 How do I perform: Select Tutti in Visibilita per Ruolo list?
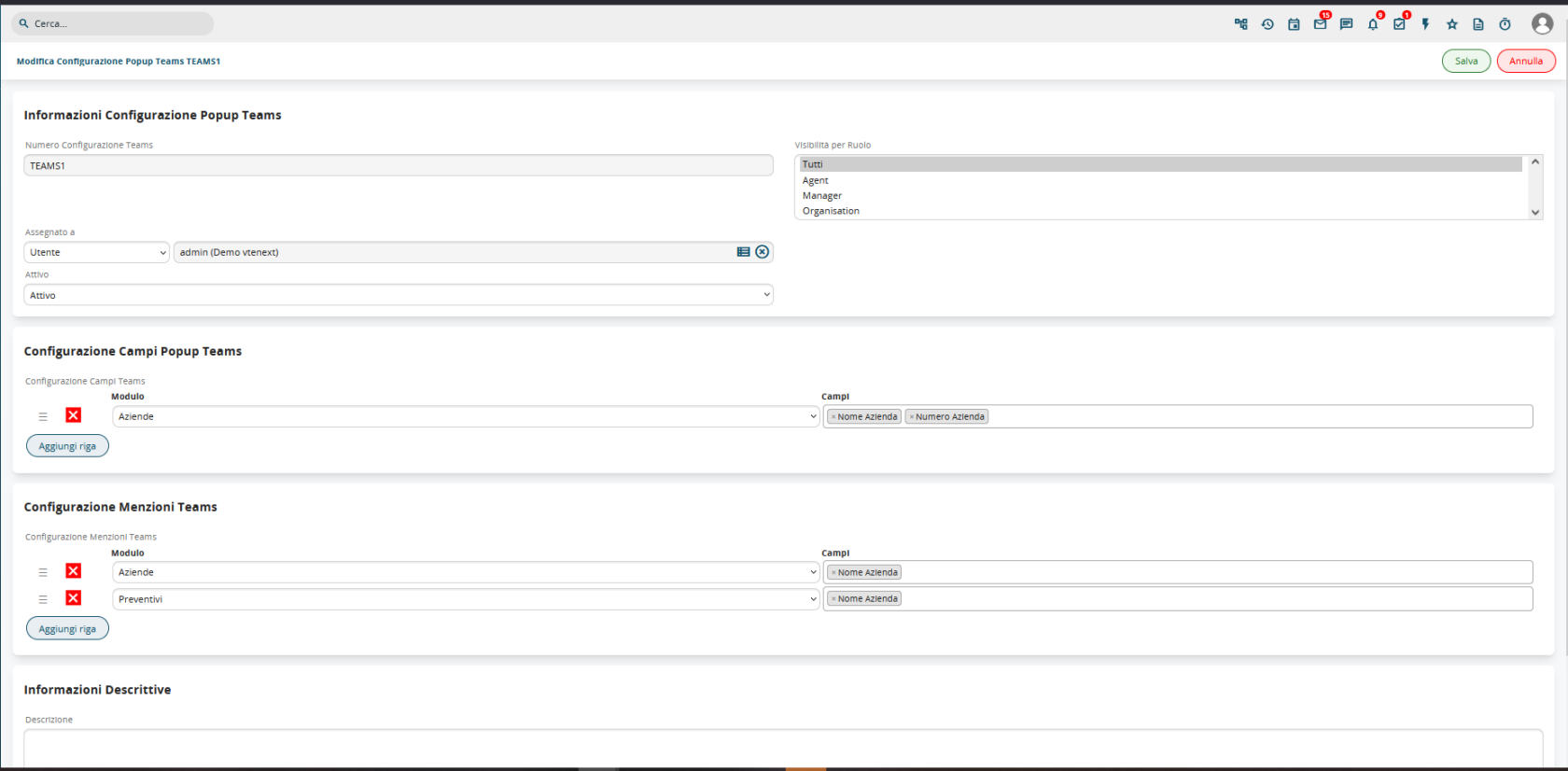(x=1161, y=164)
